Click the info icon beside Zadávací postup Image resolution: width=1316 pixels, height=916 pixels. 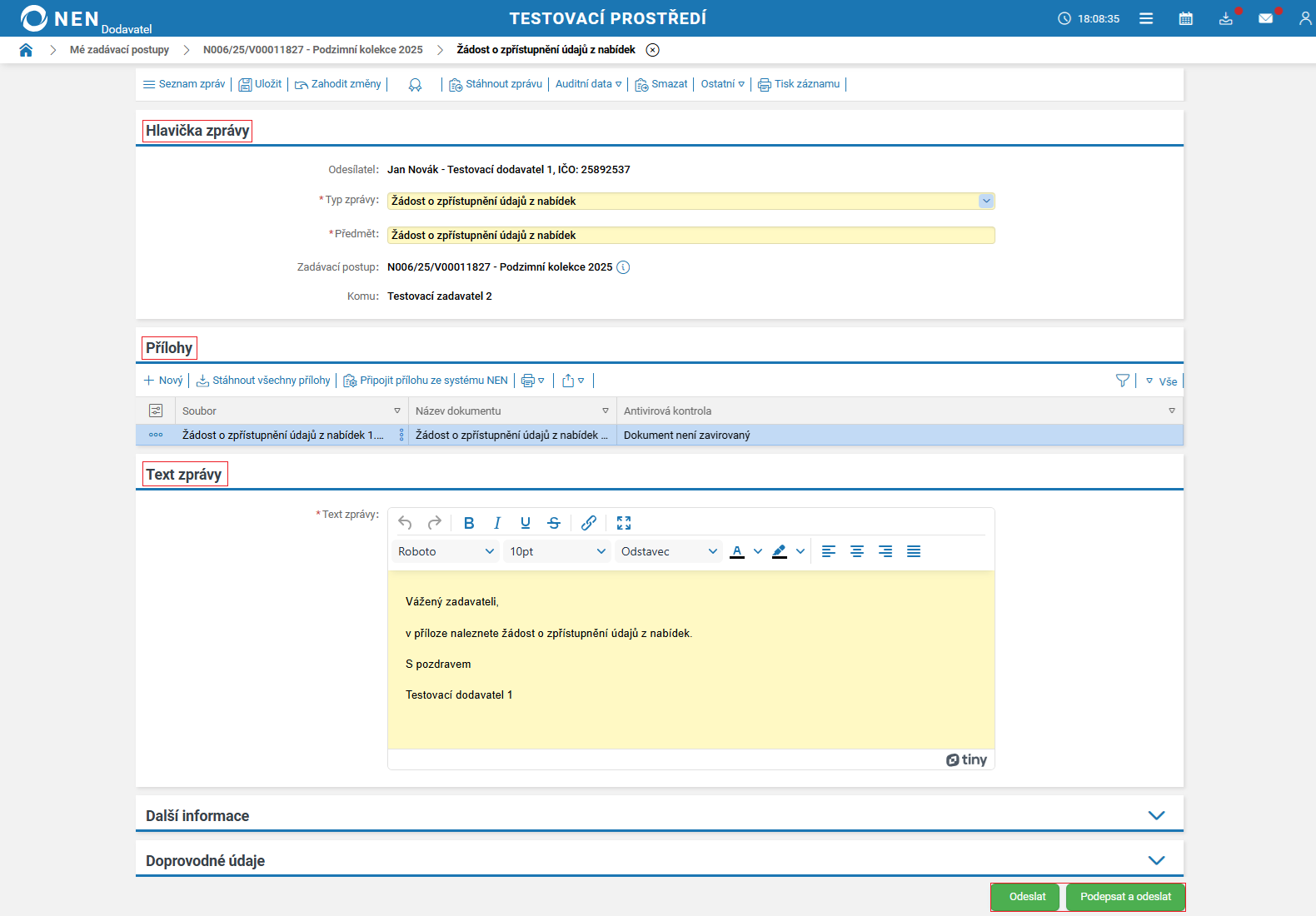tap(623, 267)
